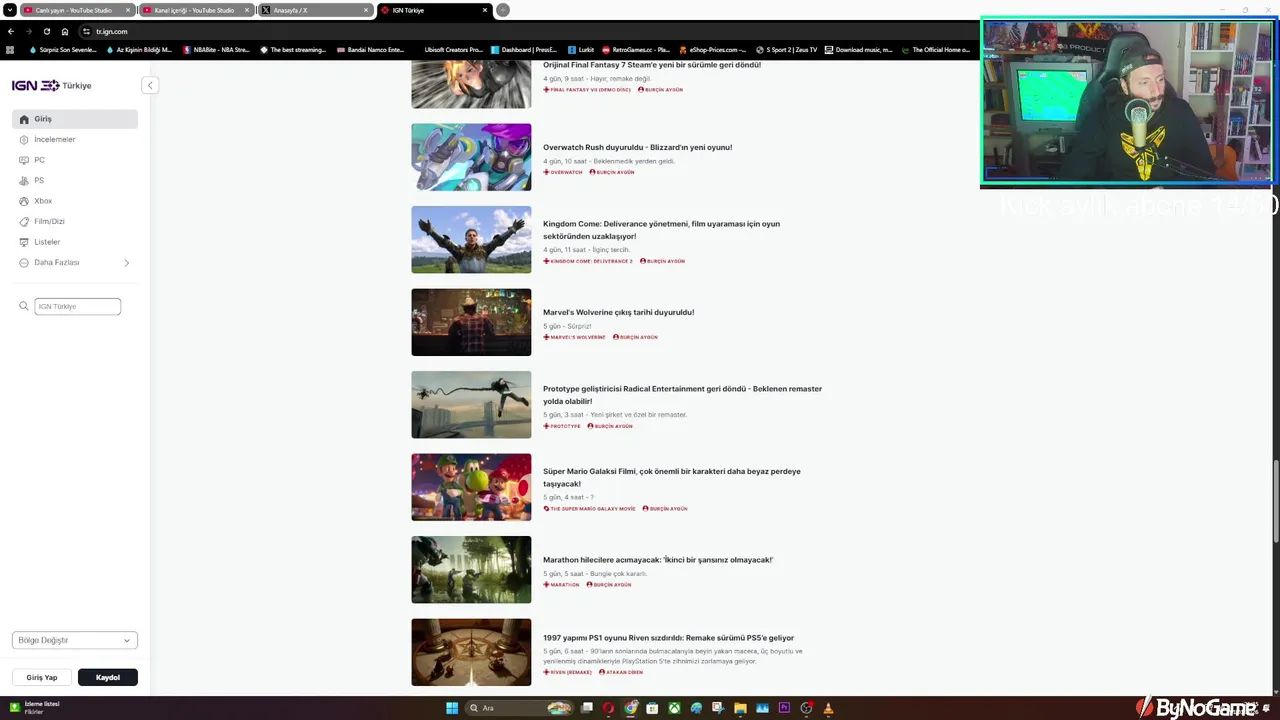Open the İncelemeler section
The height and width of the screenshot is (720, 1280).
[x=75, y=139]
